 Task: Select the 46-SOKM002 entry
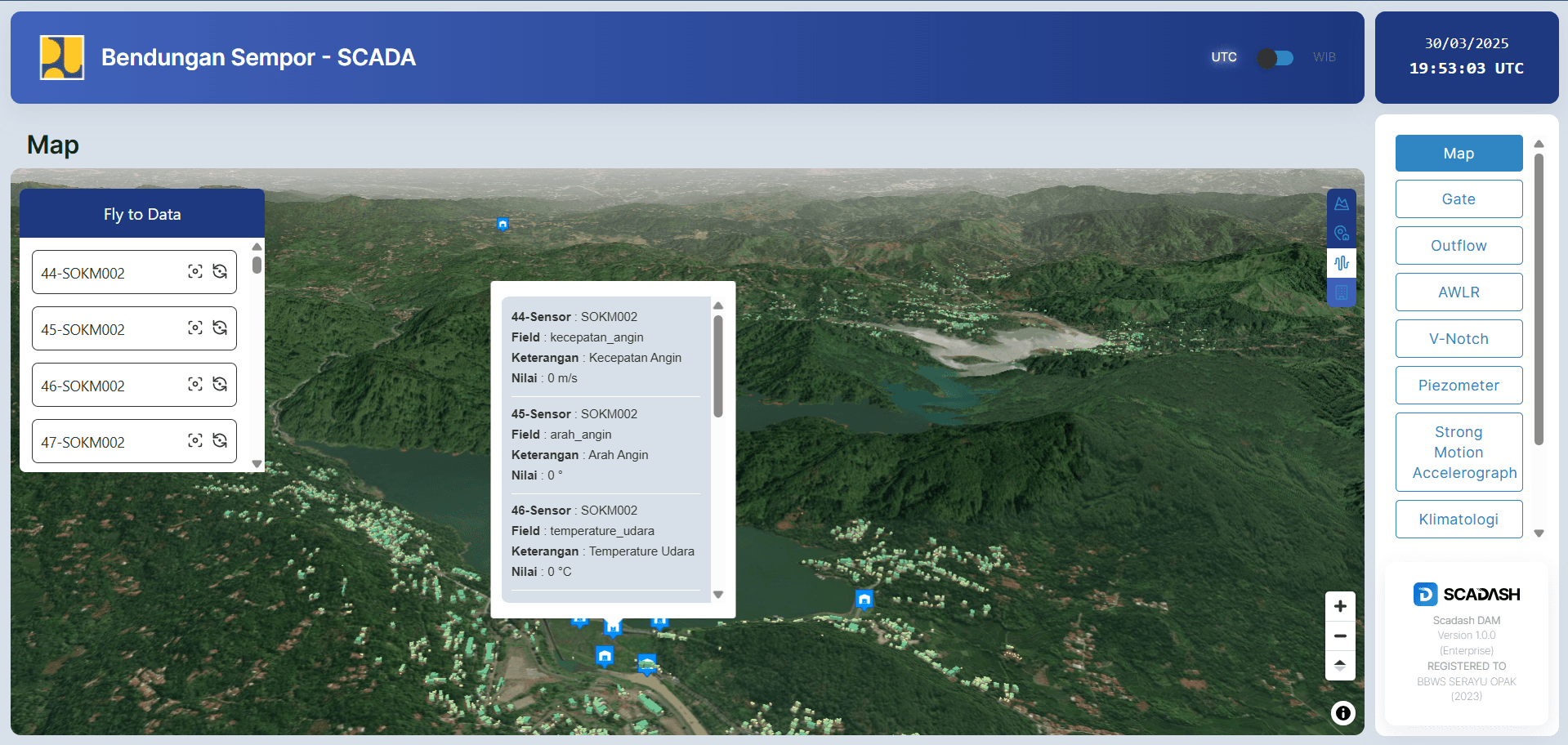[x=83, y=386]
